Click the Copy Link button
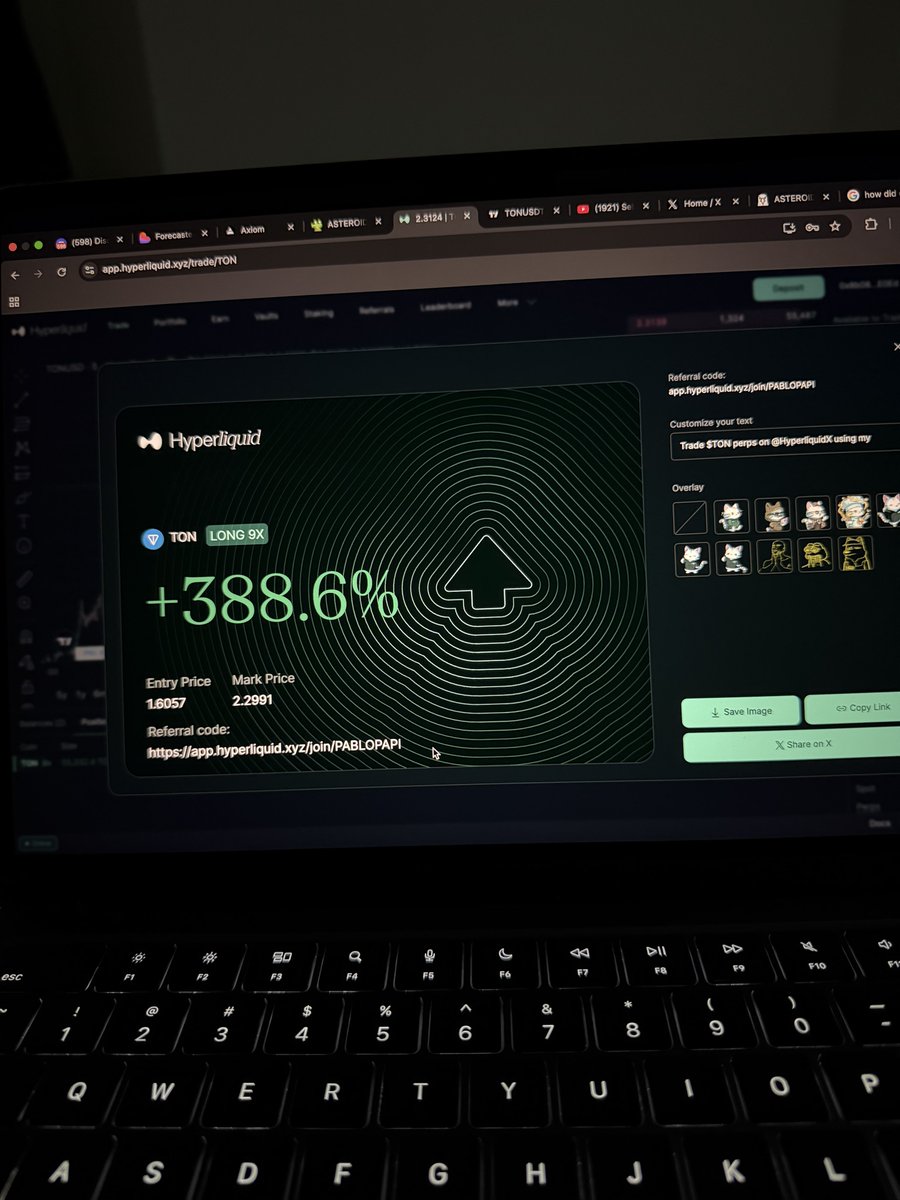Screen dimensions: 900x1200 point(853,707)
